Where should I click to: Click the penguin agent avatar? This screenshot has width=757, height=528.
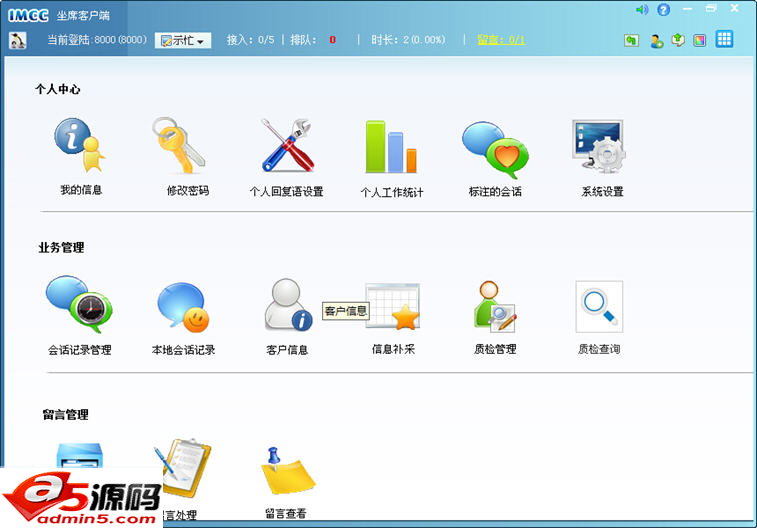(x=18, y=40)
